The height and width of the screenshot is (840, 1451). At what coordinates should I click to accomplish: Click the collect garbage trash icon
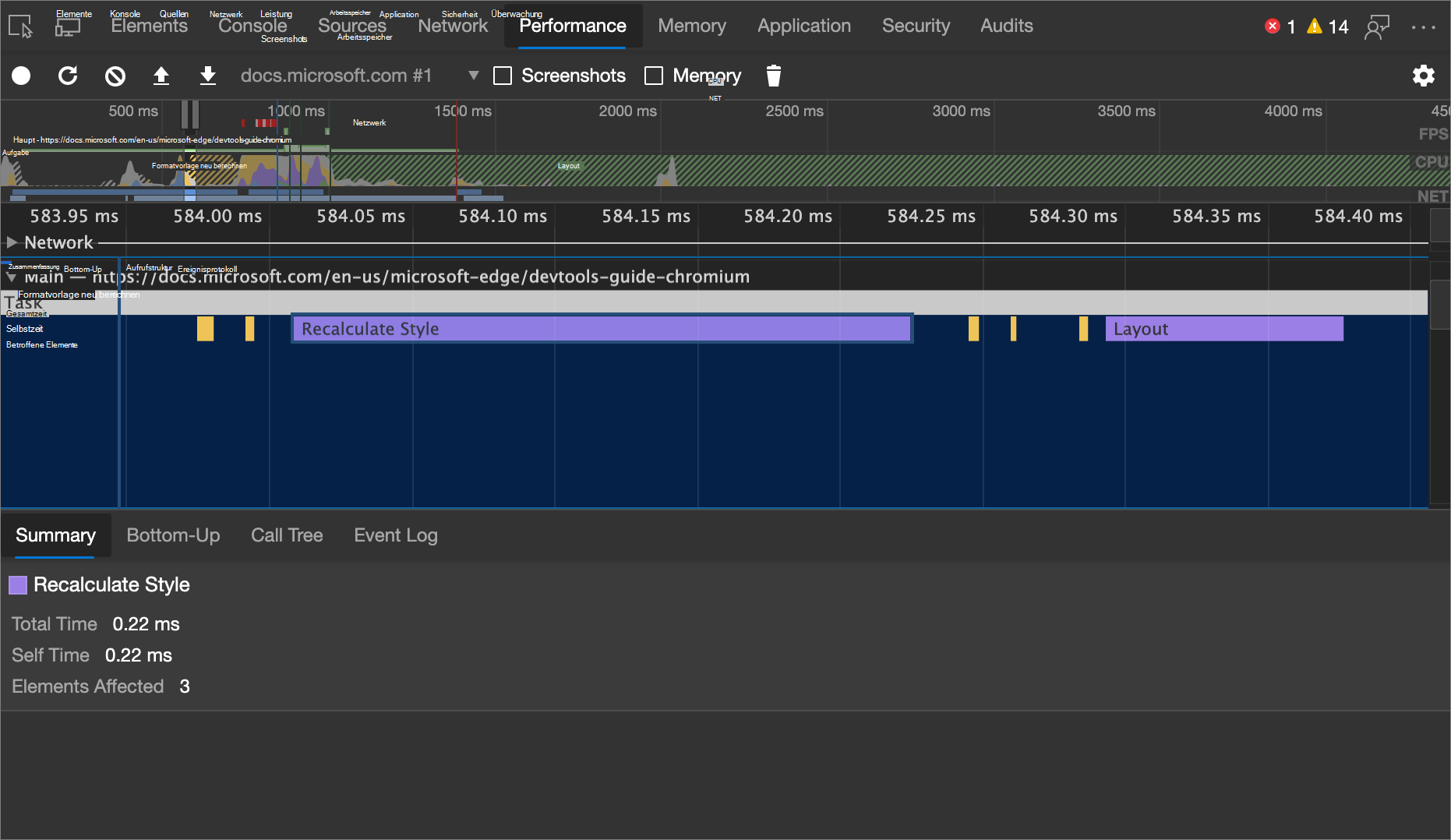pyautogui.click(x=773, y=76)
